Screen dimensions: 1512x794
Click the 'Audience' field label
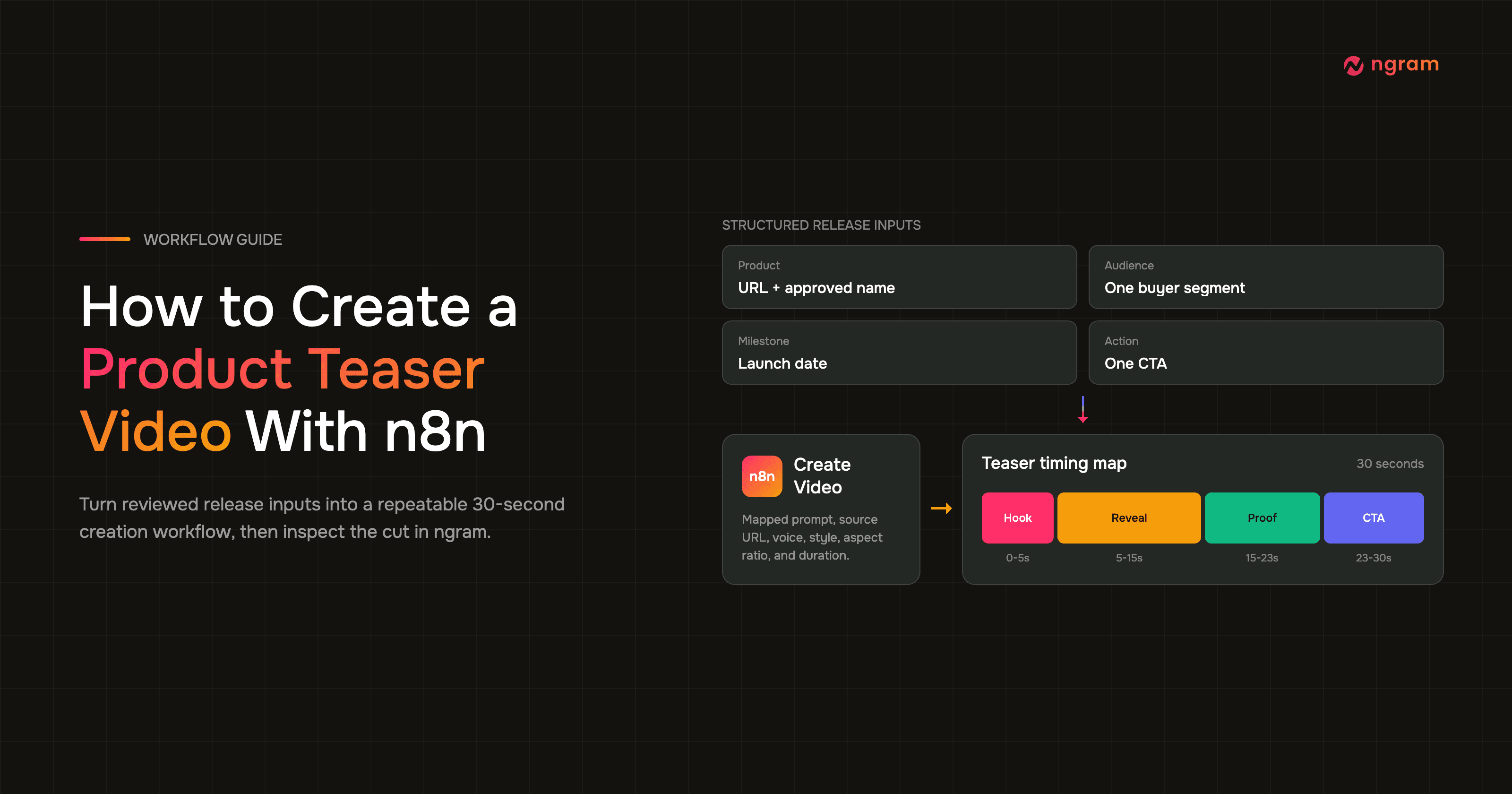click(1129, 266)
